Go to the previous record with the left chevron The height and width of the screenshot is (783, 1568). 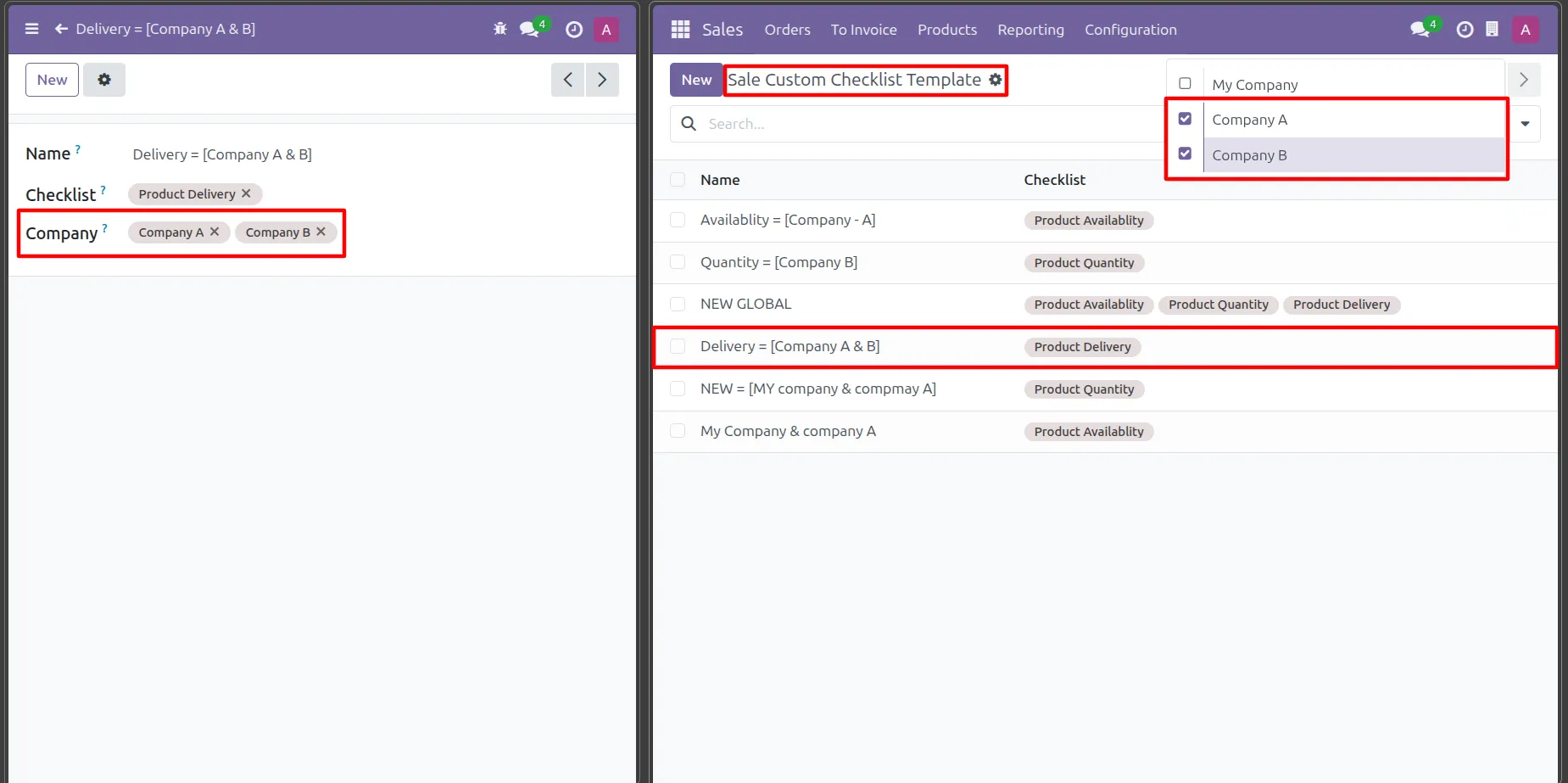click(x=568, y=80)
